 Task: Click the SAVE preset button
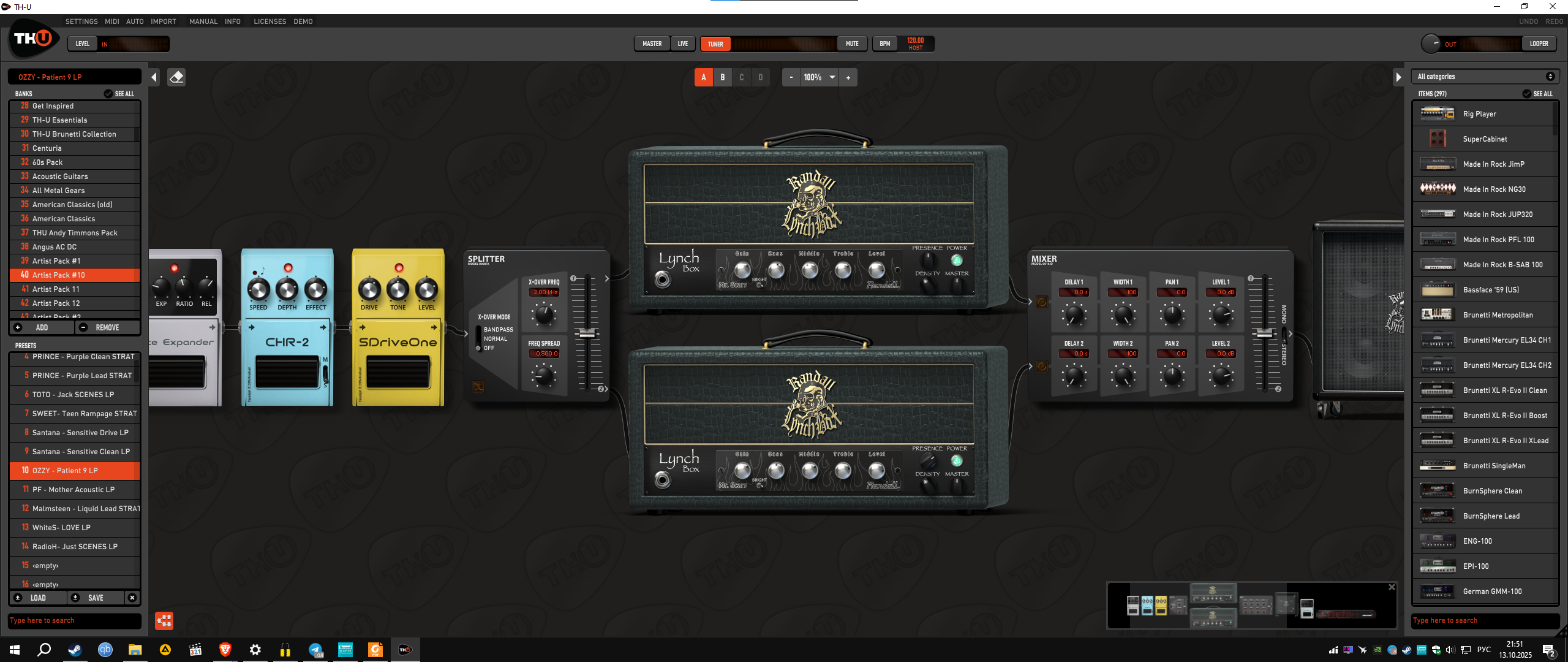click(96, 598)
